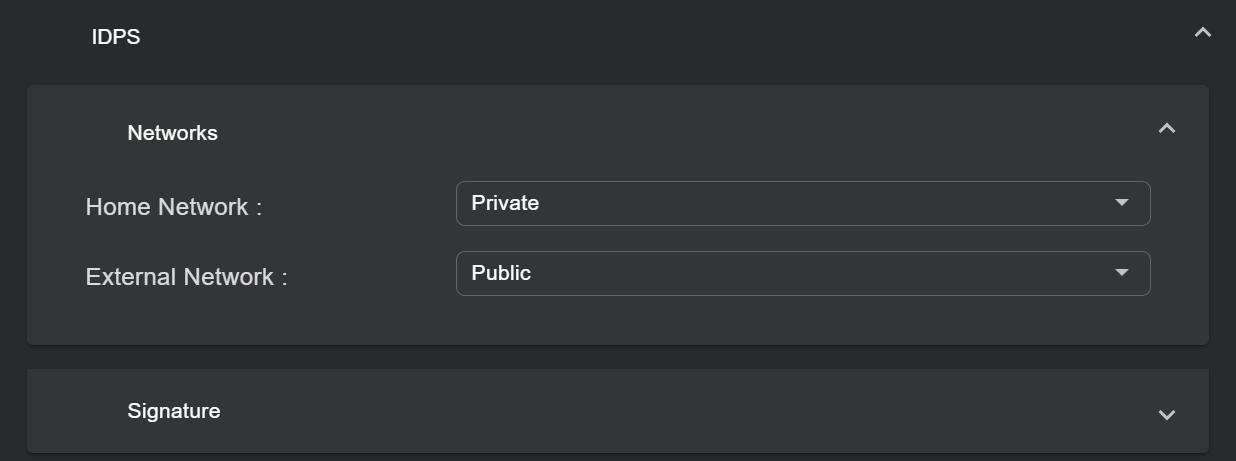Click the External Network dropdown arrow

1121,273
